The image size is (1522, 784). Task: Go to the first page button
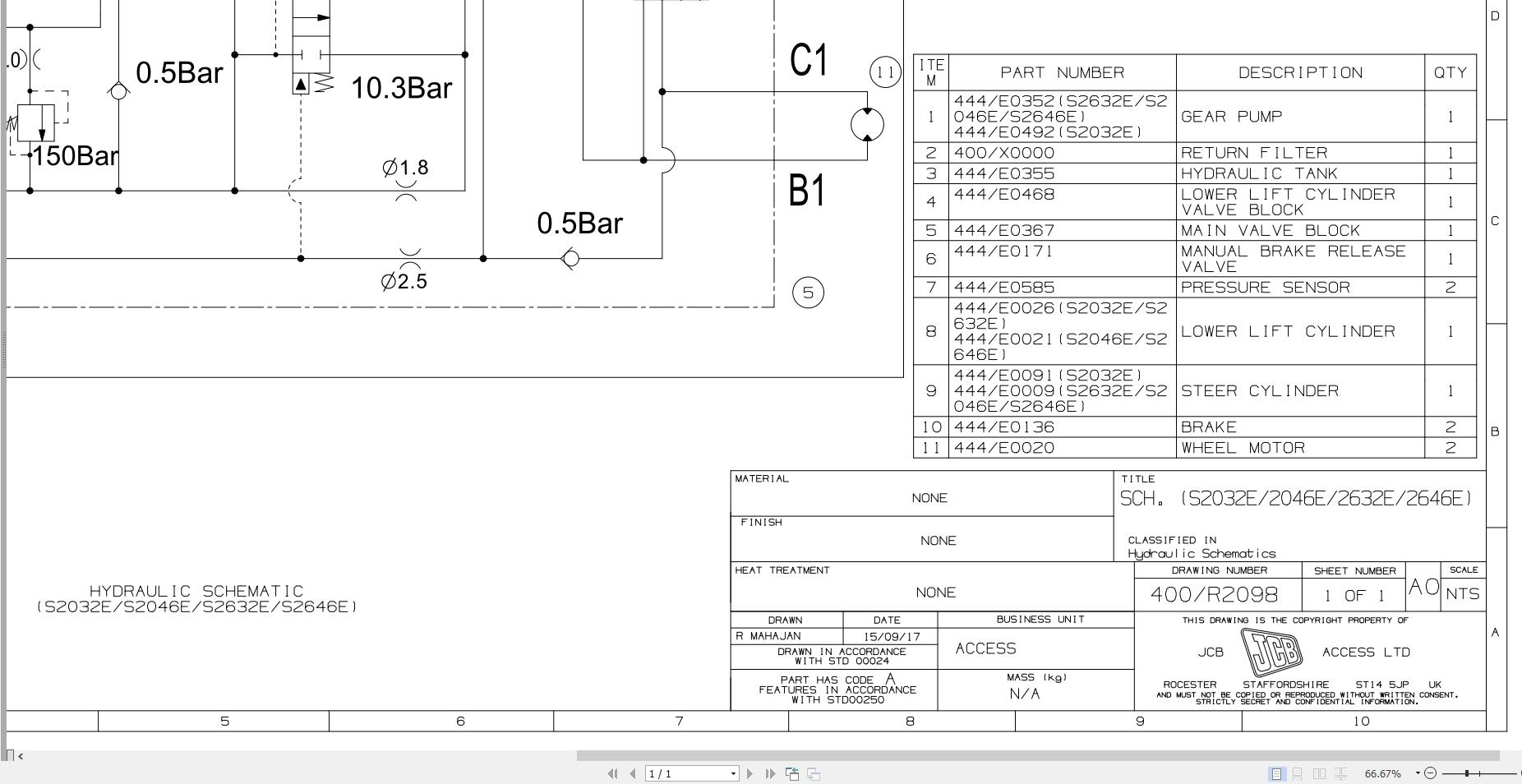tap(612, 773)
